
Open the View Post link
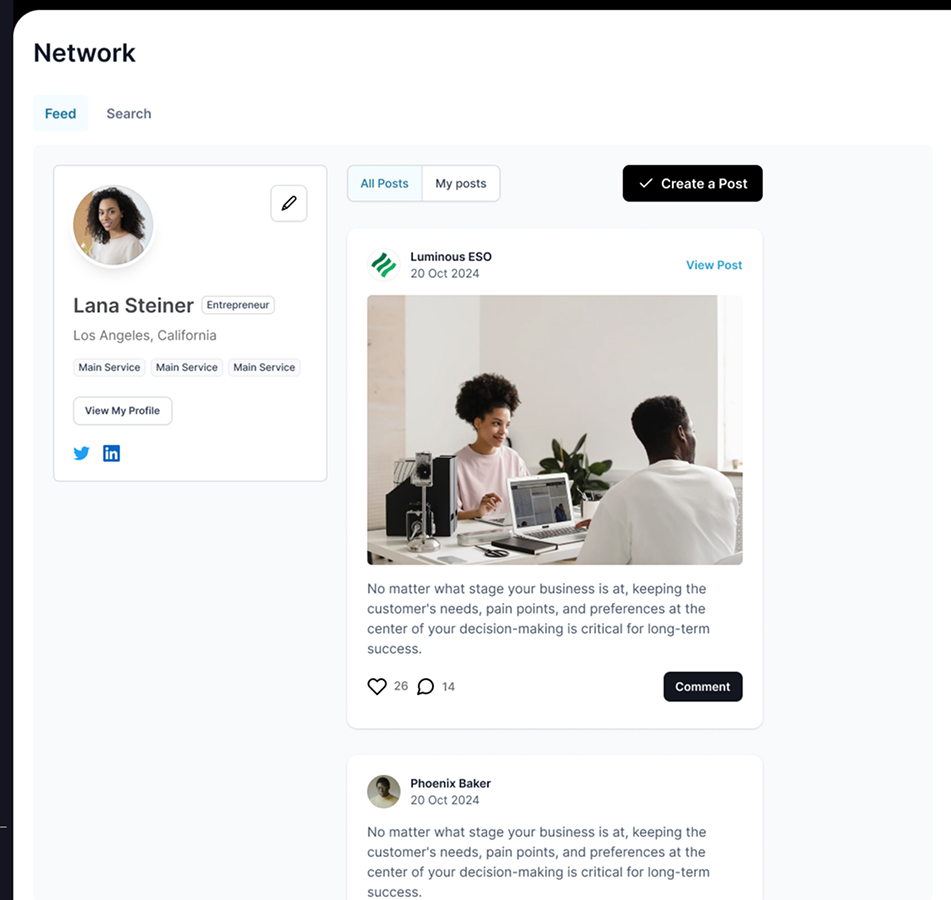[714, 265]
